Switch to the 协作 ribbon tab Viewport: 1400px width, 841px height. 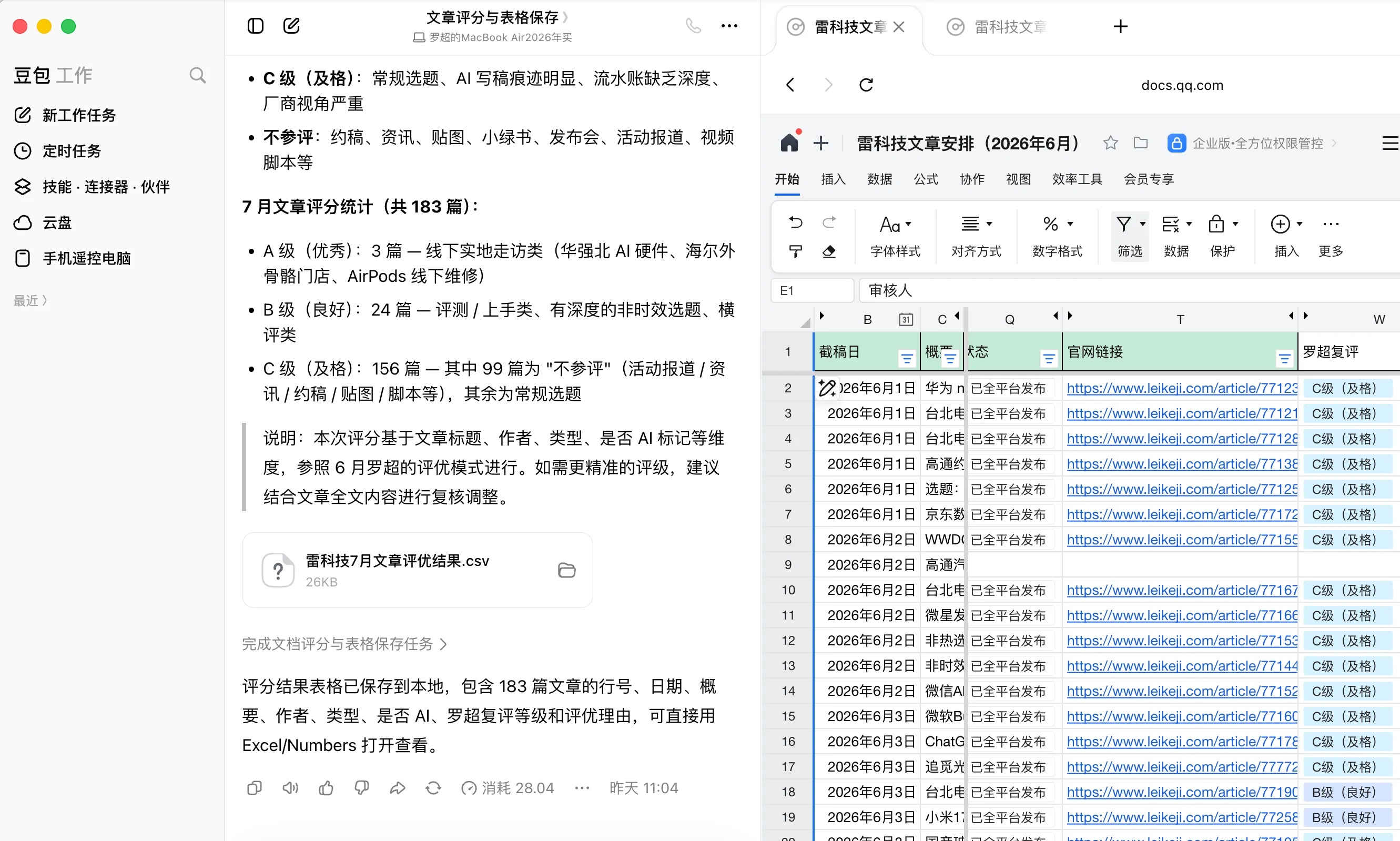point(972,179)
